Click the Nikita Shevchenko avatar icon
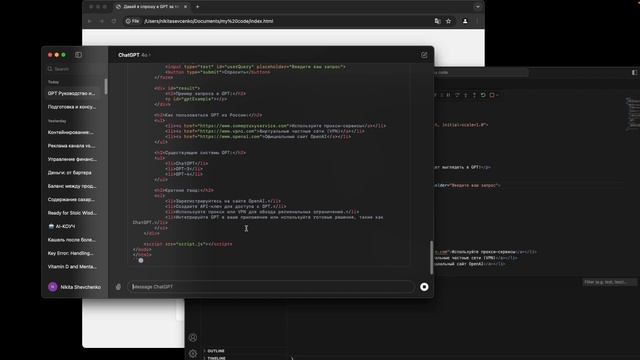The height and width of the screenshot is (360, 640). click(x=53, y=287)
